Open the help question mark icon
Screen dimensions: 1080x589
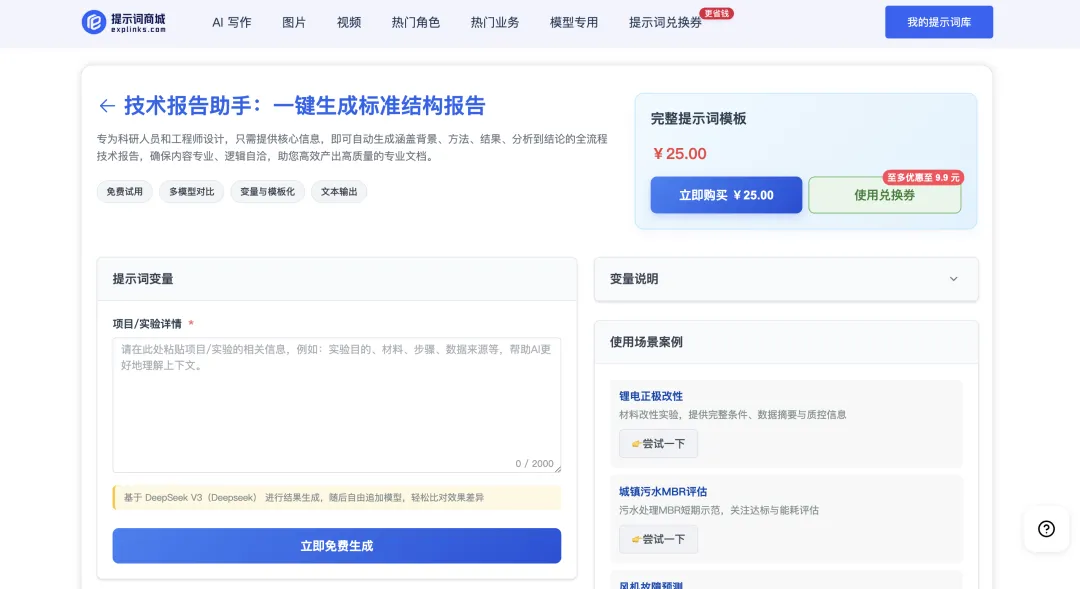pos(1046,529)
